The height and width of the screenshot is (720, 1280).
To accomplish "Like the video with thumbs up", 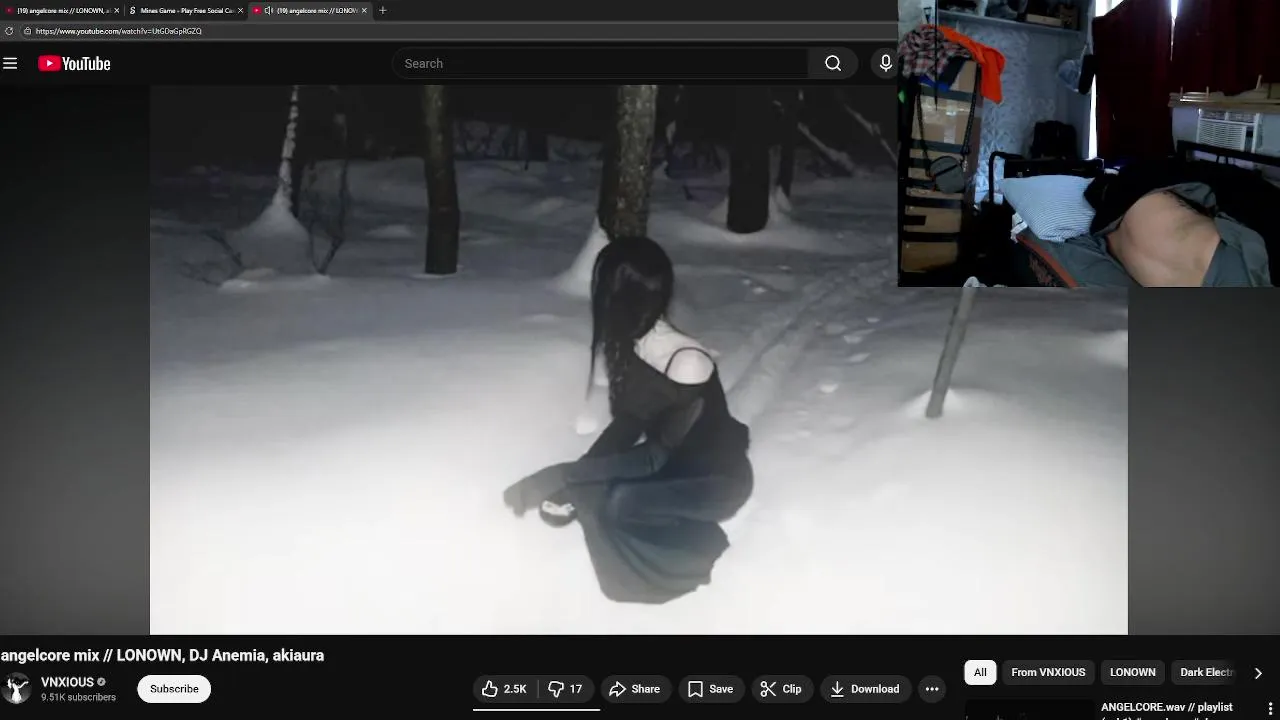I will pos(504,688).
